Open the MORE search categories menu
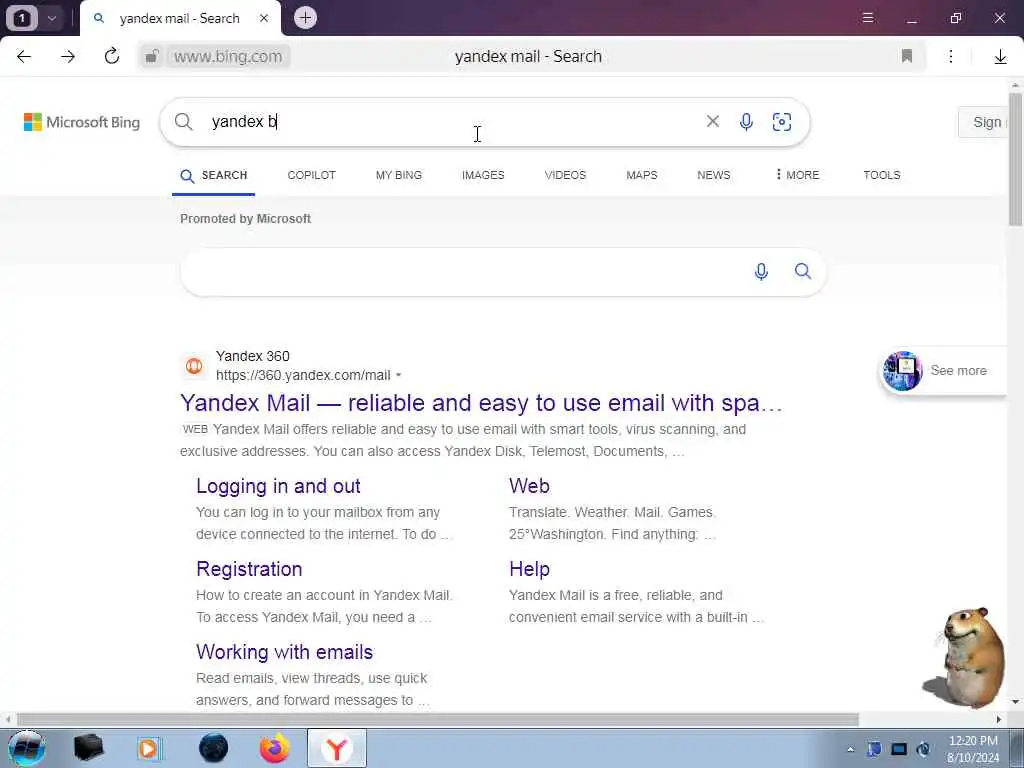This screenshot has width=1024, height=768. pyautogui.click(x=797, y=175)
